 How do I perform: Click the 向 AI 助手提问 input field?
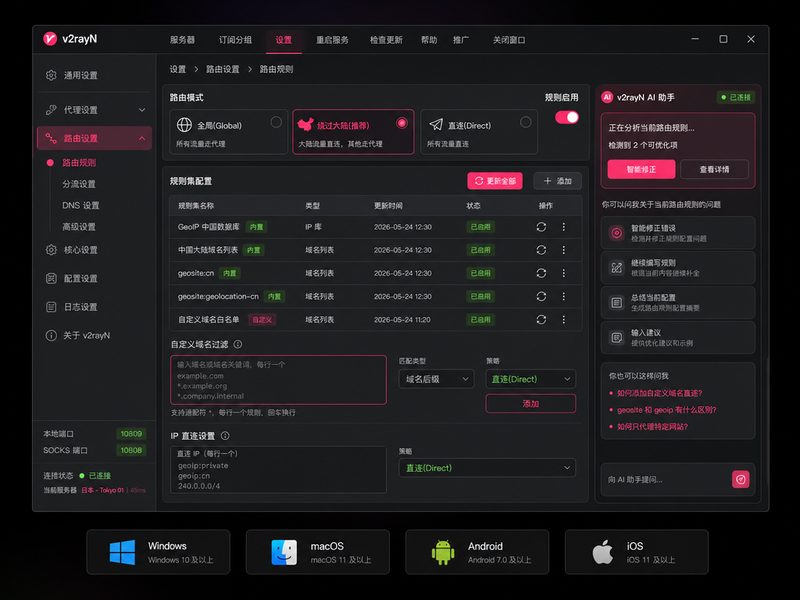[x=668, y=480]
